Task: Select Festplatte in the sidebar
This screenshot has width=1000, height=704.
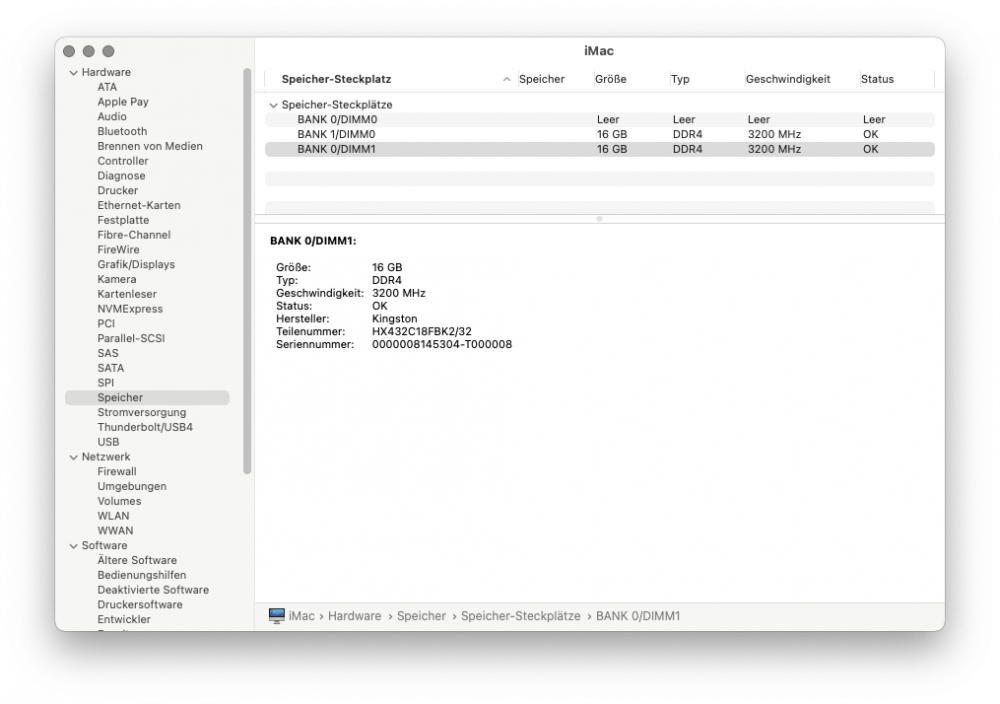Action: pos(123,220)
